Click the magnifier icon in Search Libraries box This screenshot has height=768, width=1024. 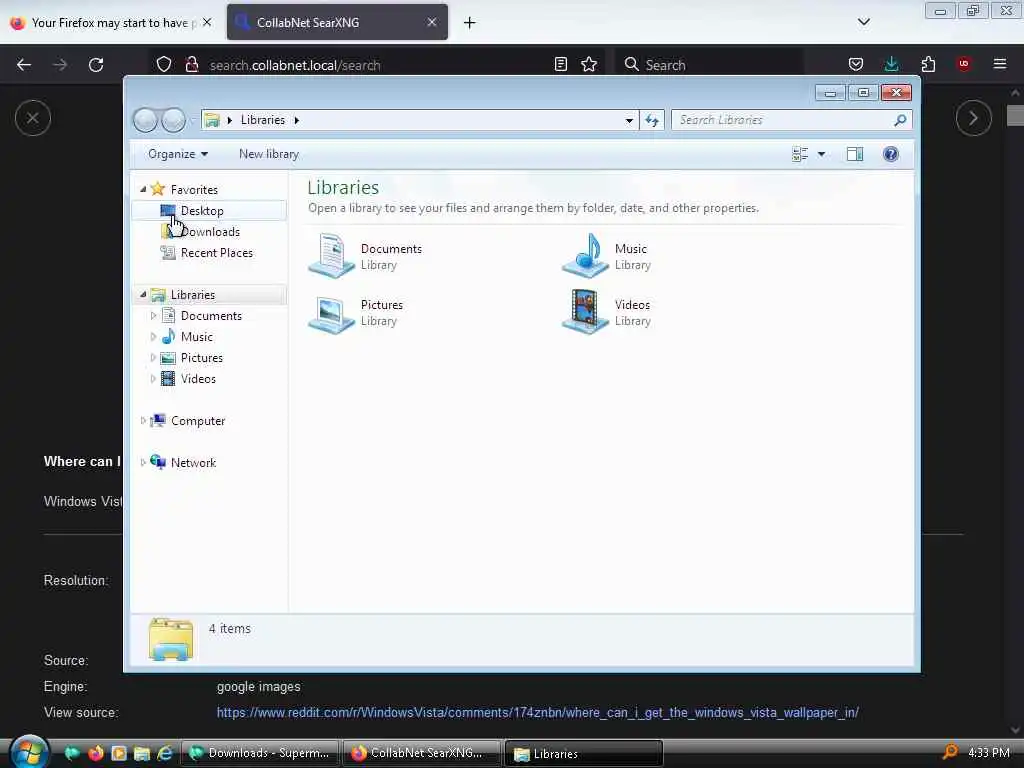point(900,120)
